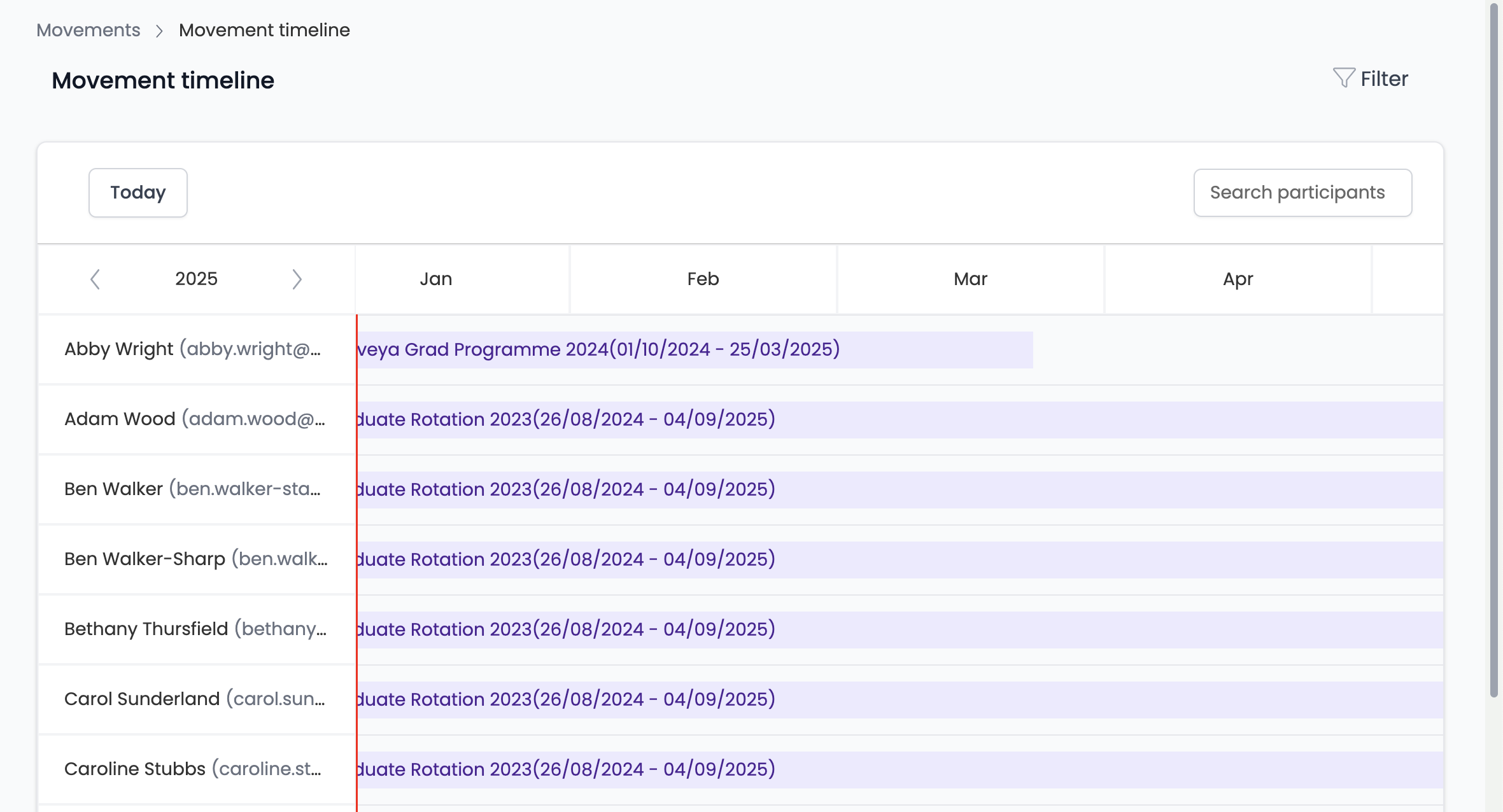Click Bethany Thursfield's Graduate Rotation bar
Screen dimensions: 1503x812
900,629
